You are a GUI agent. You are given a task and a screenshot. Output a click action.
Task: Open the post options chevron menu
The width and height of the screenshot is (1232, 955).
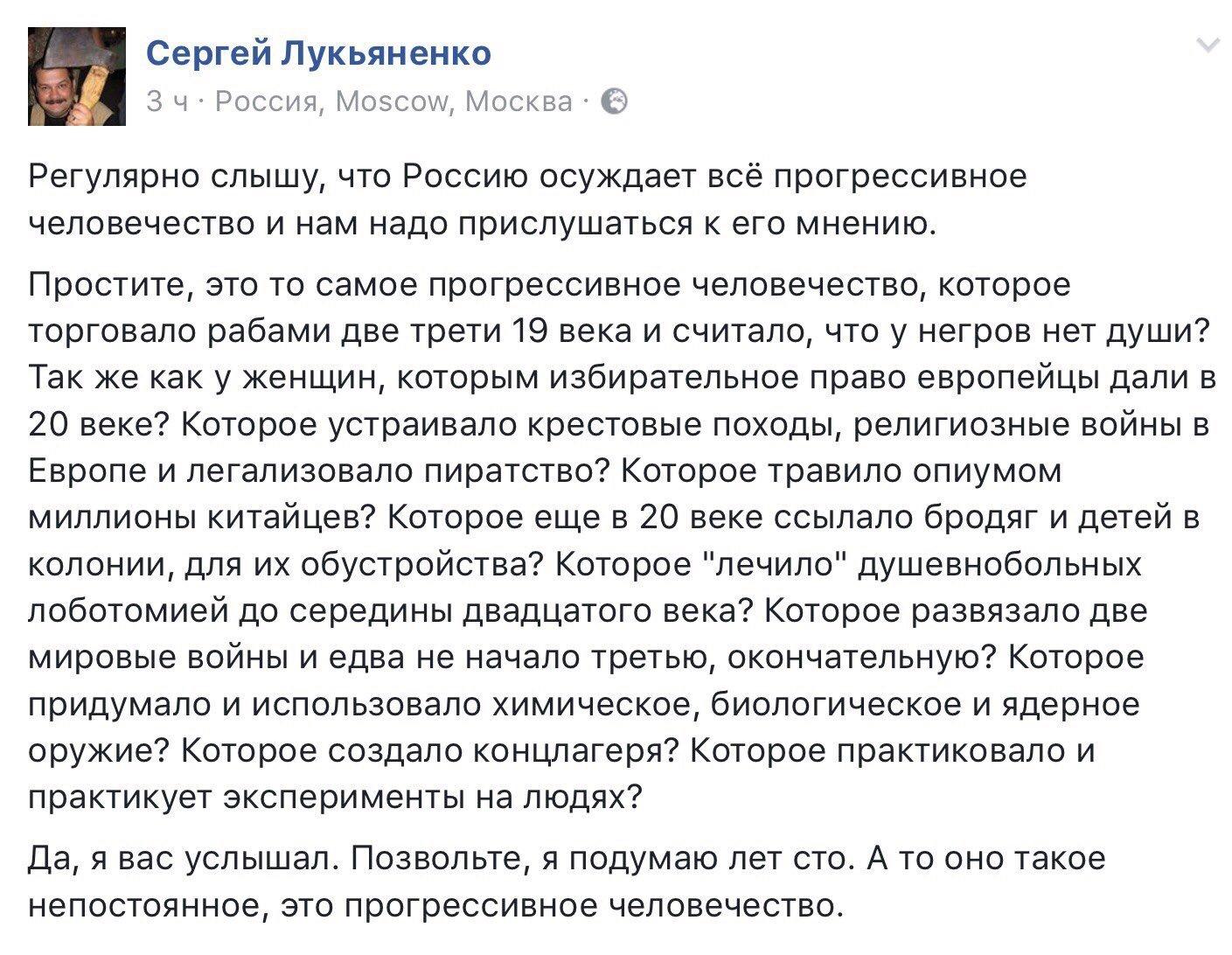point(1208,45)
